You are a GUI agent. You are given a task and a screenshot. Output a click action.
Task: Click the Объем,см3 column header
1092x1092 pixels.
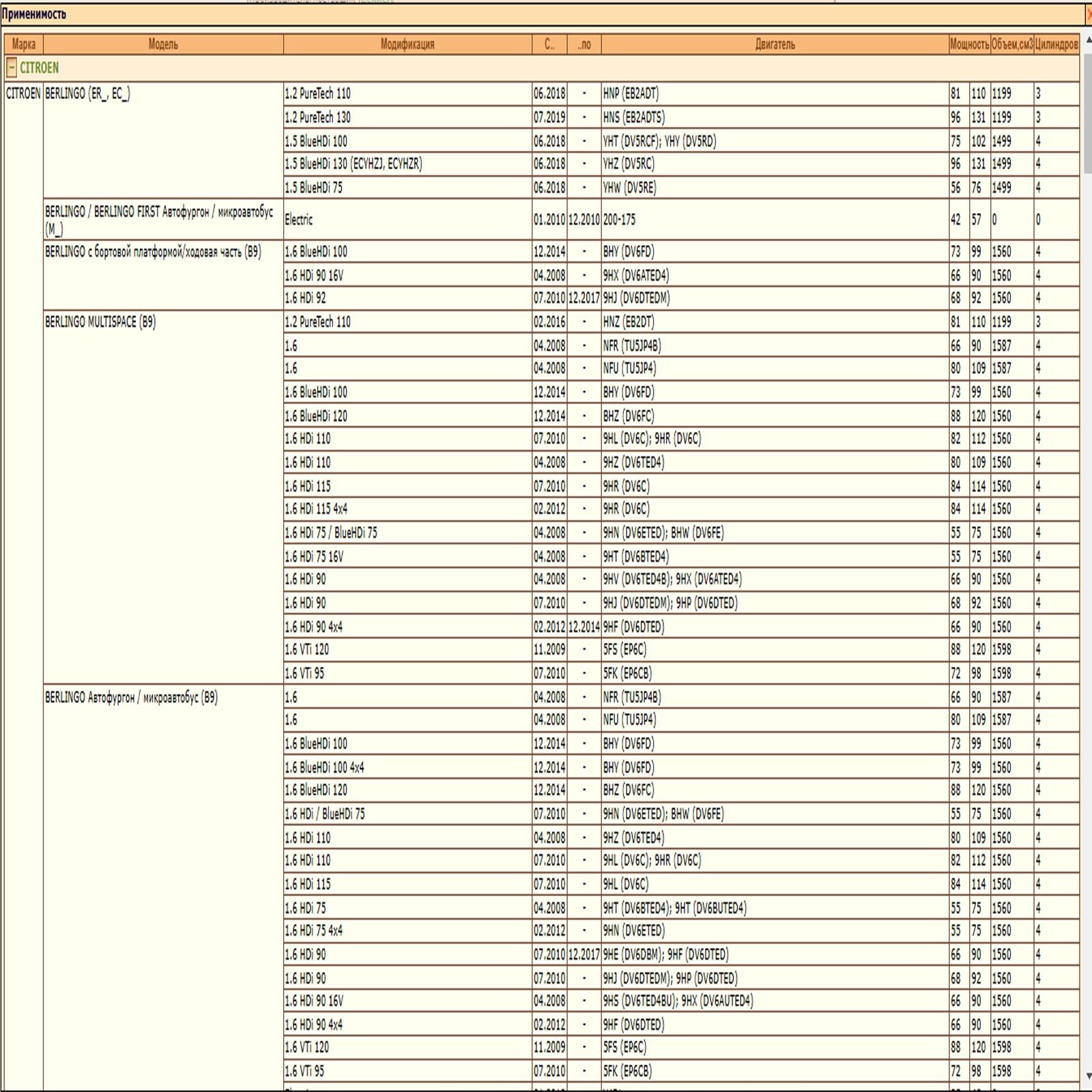(1011, 44)
